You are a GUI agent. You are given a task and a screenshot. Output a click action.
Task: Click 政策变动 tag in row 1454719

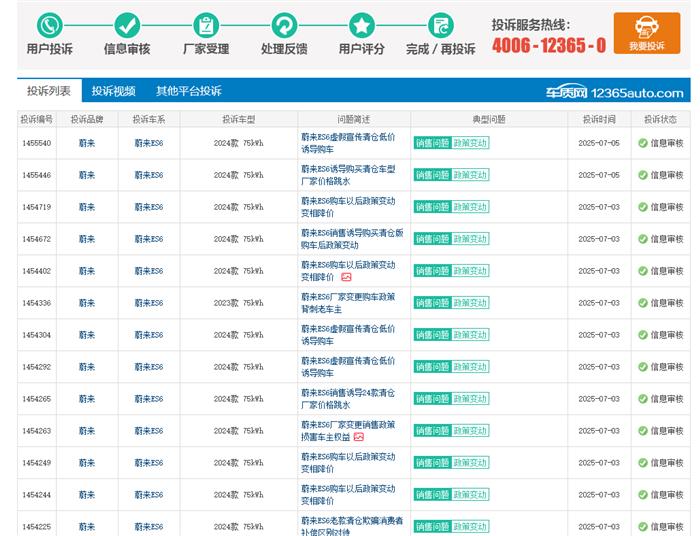tap(470, 207)
